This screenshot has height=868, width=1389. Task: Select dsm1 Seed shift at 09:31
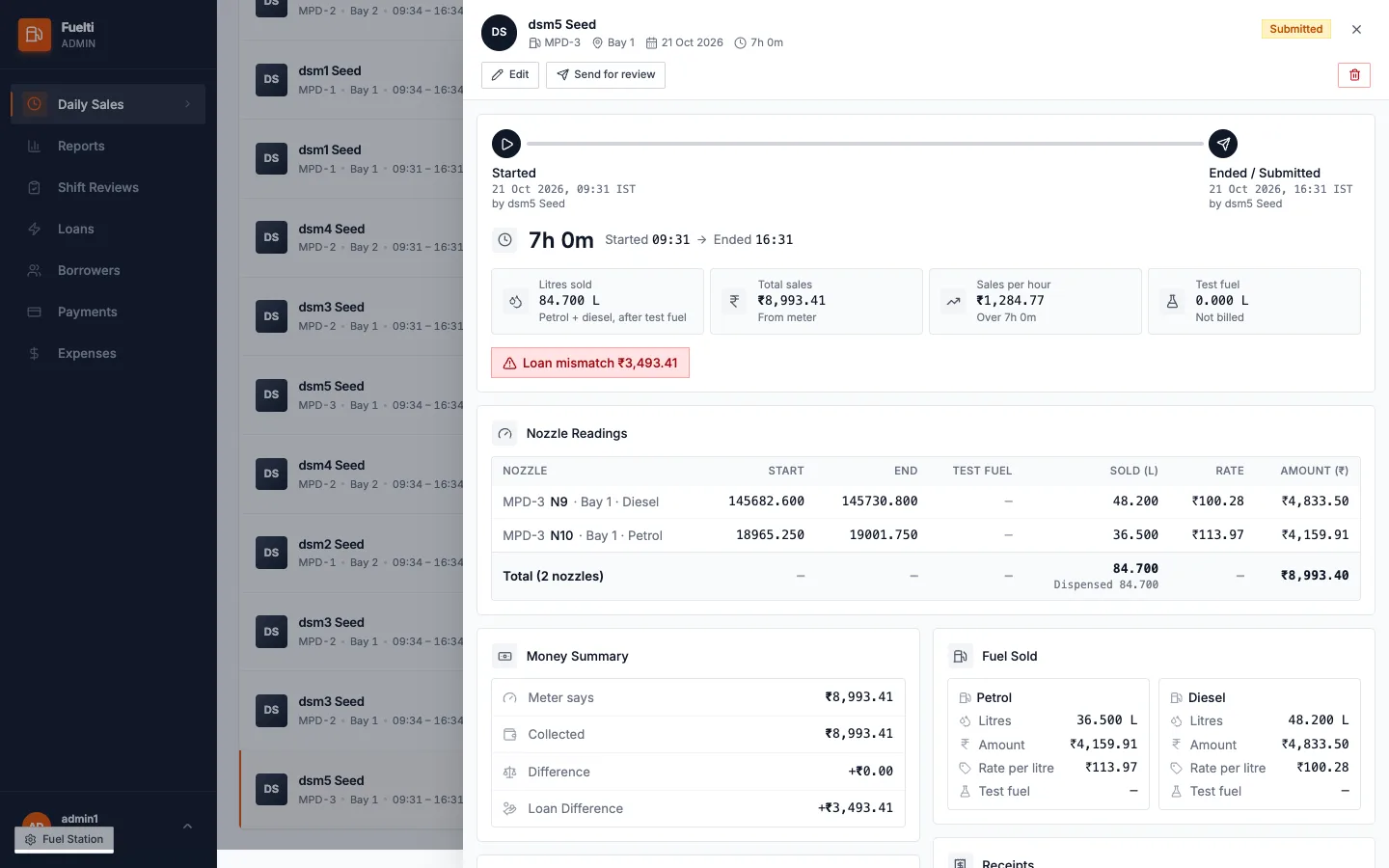point(351,158)
